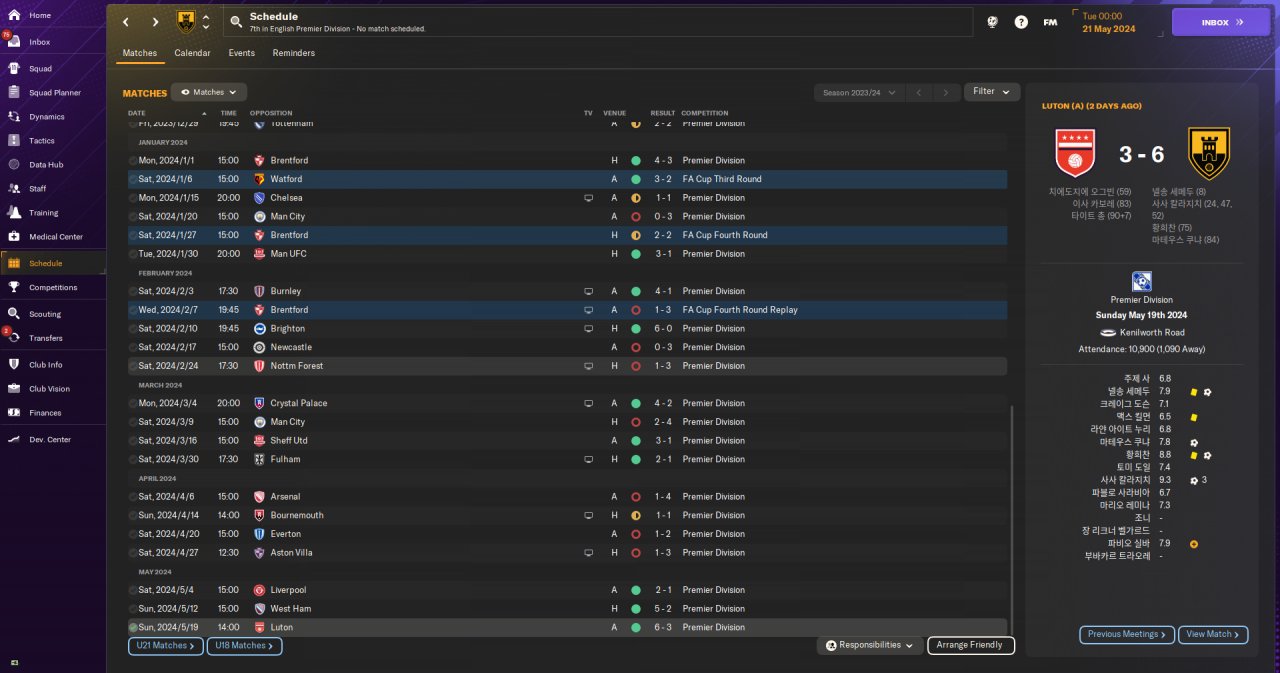1280x673 pixels.
Task: Expand the club switcher up-down arrows
Action: click(x=206, y=22)
